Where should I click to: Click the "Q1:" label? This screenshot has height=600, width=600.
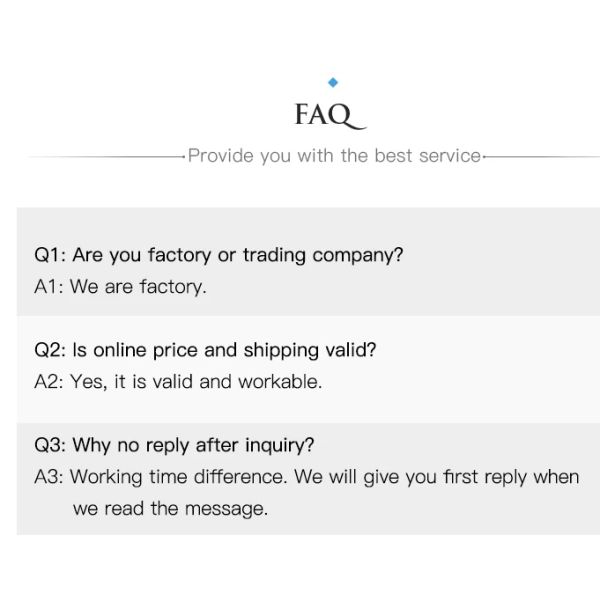pyautogui.click(x=50, y=255)
